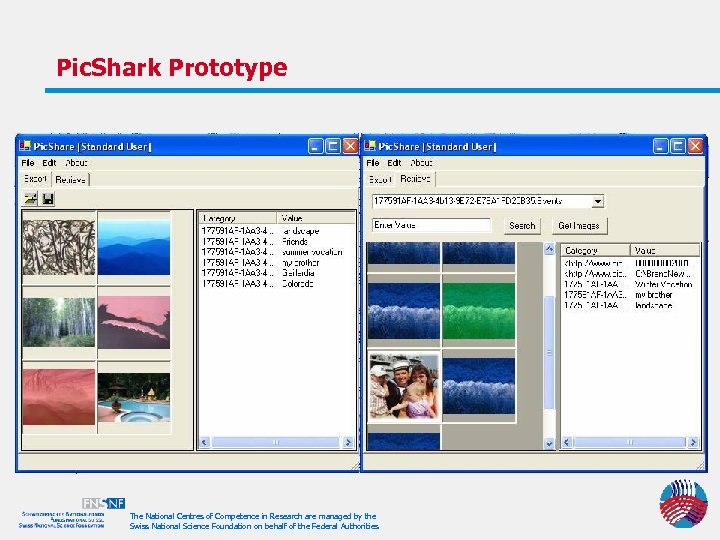Minimize the right PicShare window
Viewport: 720px width, 540px height.
(x=660, y=146)
